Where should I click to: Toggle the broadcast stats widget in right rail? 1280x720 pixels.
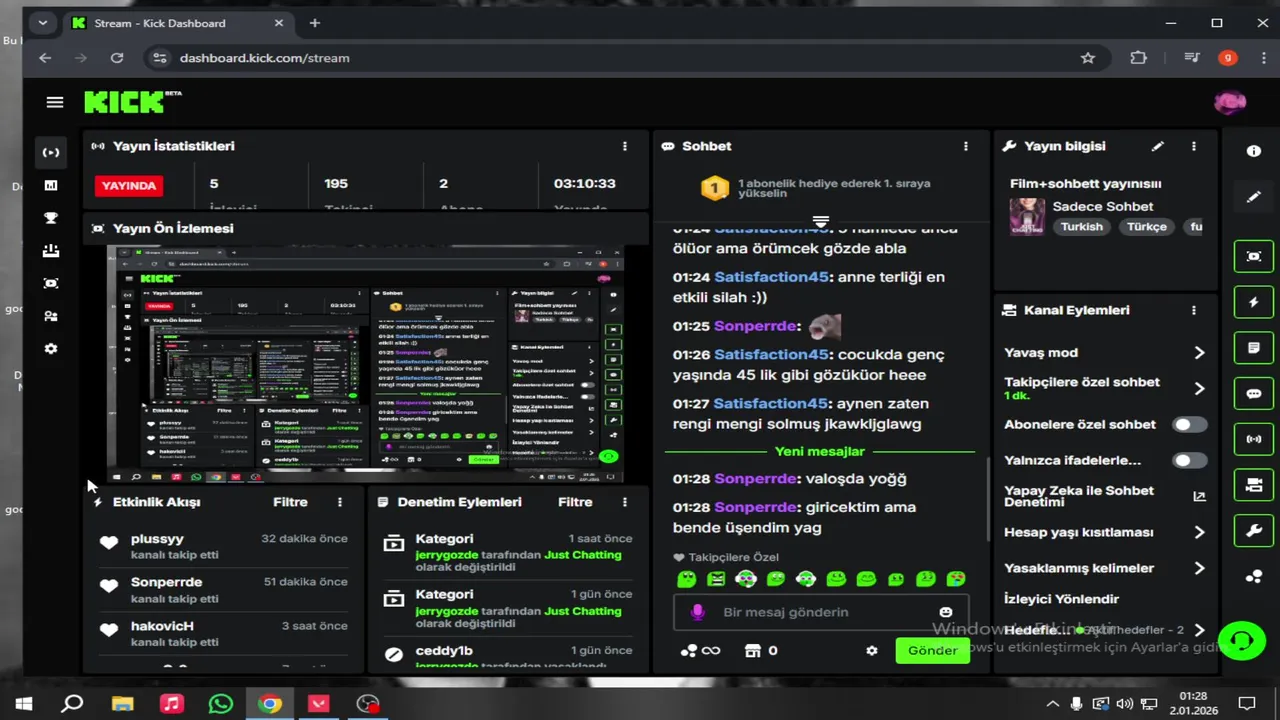click(1254, 439)
